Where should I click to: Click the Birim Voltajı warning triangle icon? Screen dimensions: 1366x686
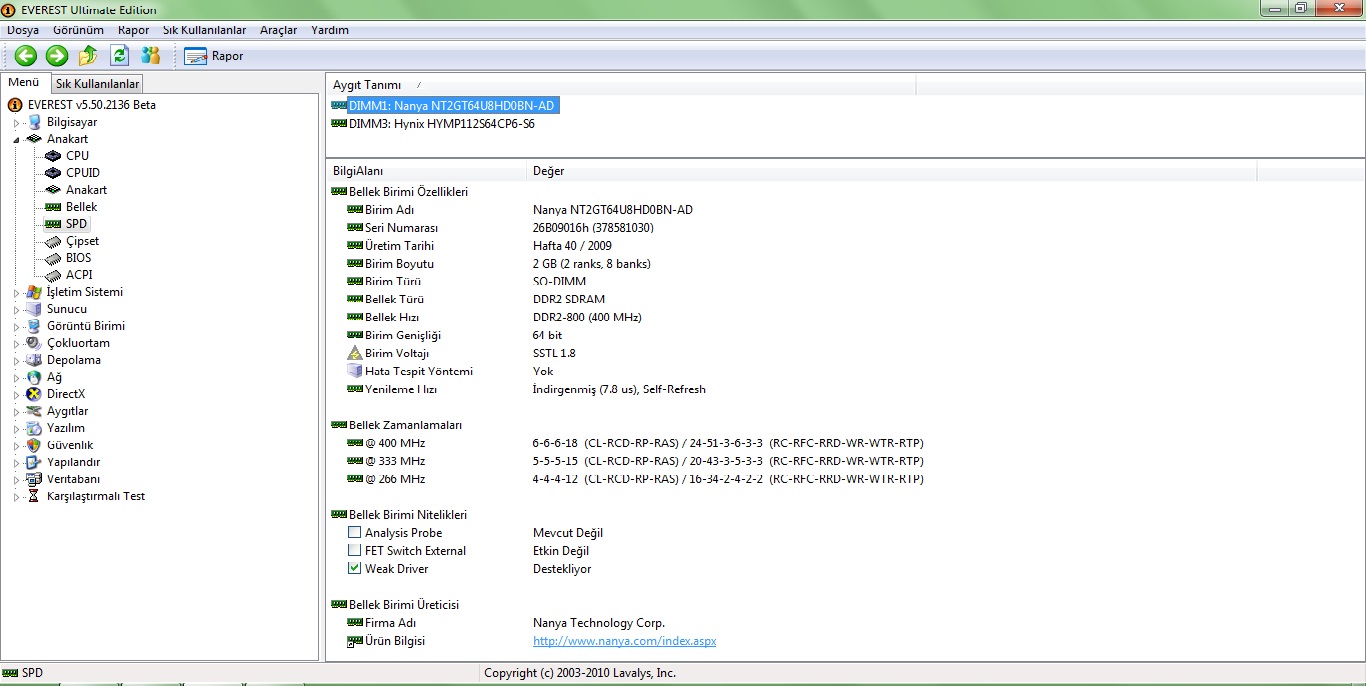tap(355, 353)
